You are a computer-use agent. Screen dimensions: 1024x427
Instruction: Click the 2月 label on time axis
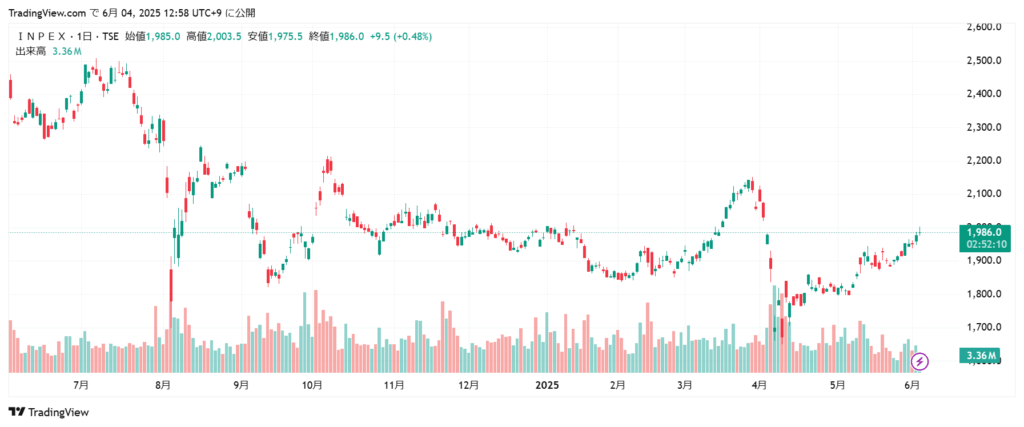pyautogui.click(x=617, y=385)
